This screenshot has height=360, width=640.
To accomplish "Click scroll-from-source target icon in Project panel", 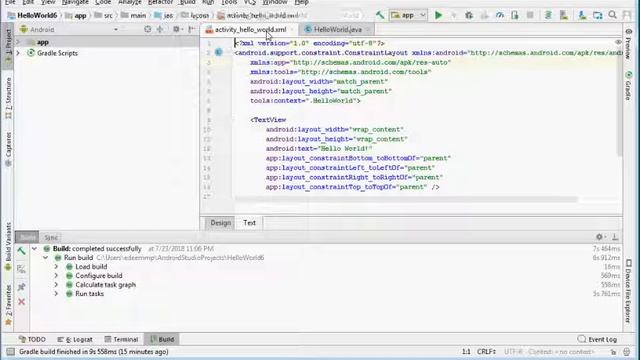I will [x=148, y=29].
